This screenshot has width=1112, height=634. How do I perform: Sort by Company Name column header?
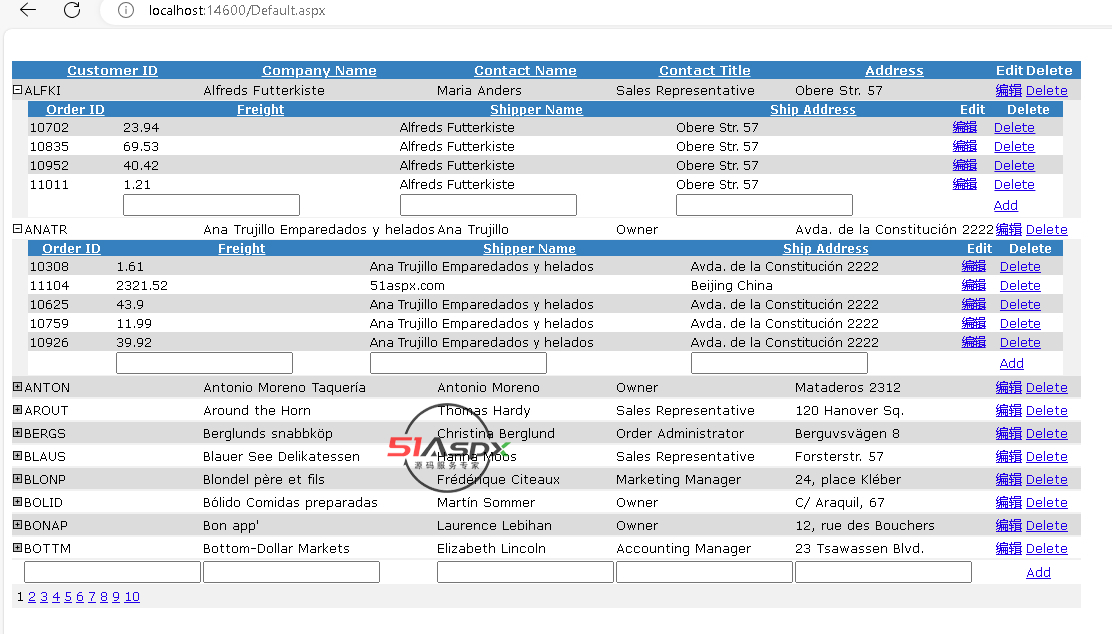(319, 71)
